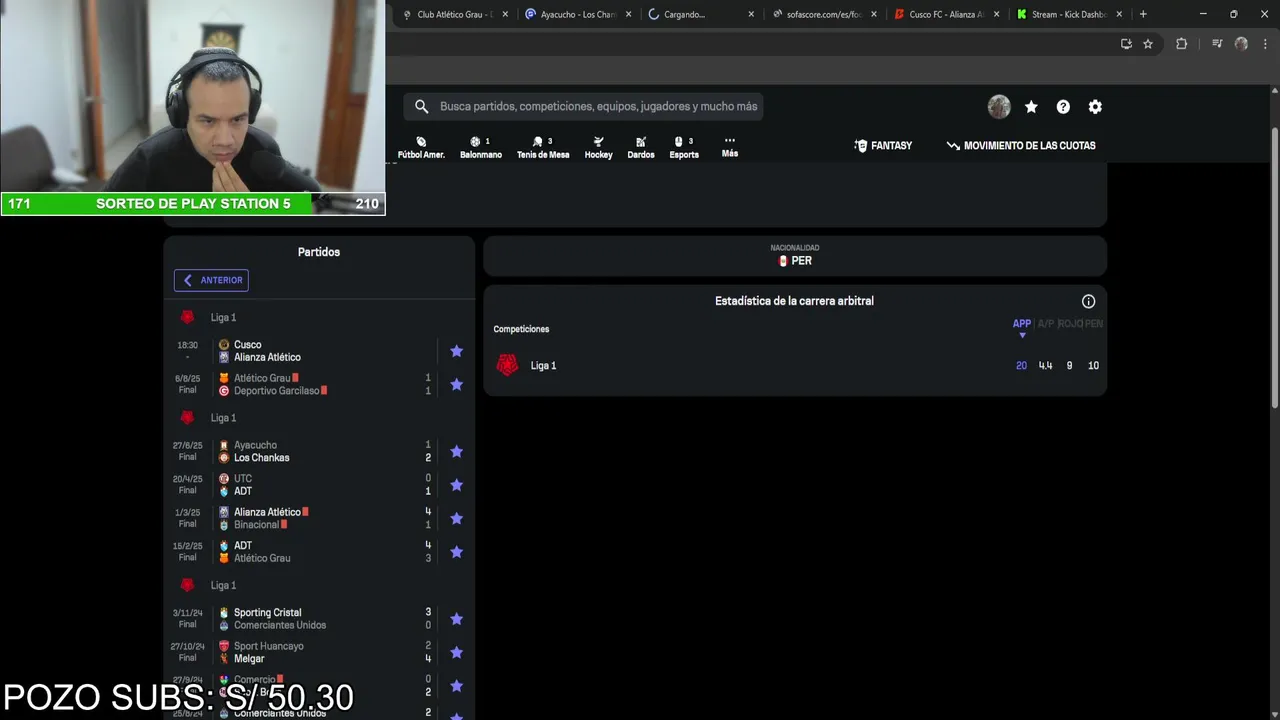
Task: Click the 'Los Chankas' team name
Action: (x=262, y=458)
